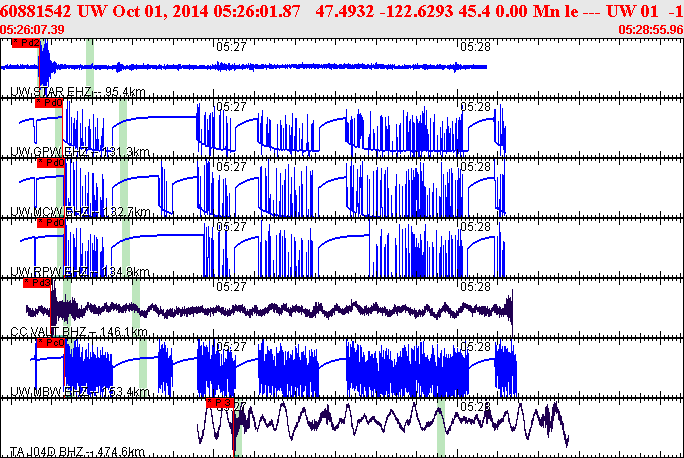Viewport: 684px width, 458px height.
Task: Click the 05:27 time tick on UW.STAR trace
Action: point(231,46)
